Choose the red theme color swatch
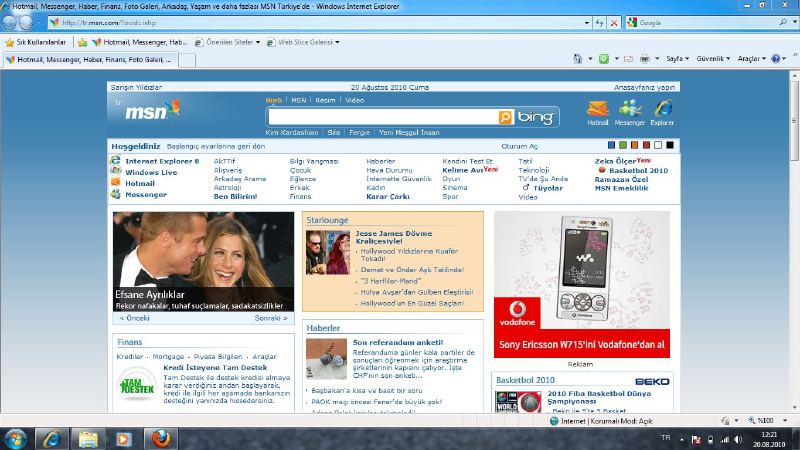 pyautogui.click(x=646, y=145)
